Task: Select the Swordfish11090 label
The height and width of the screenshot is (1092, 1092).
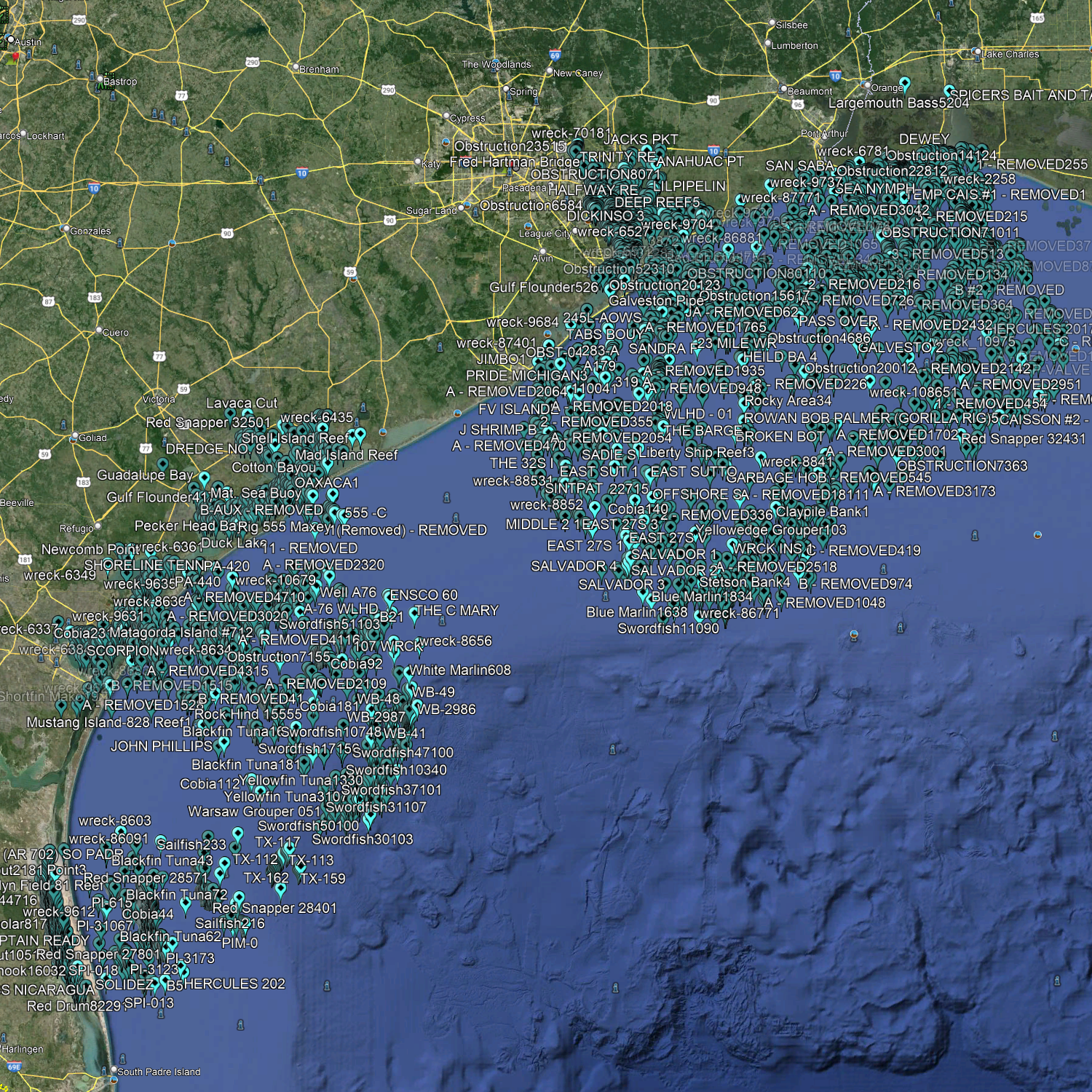Action: click(x=668, y=628)
